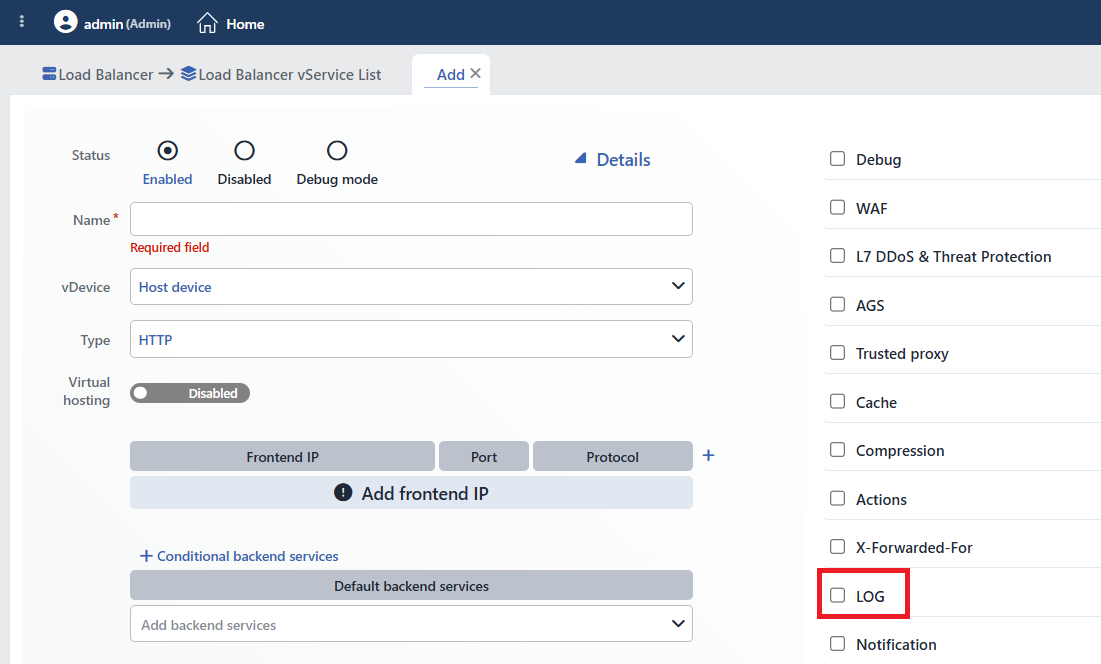
Task: Open the three-dot menu in top bar
Action: point(22,22)
